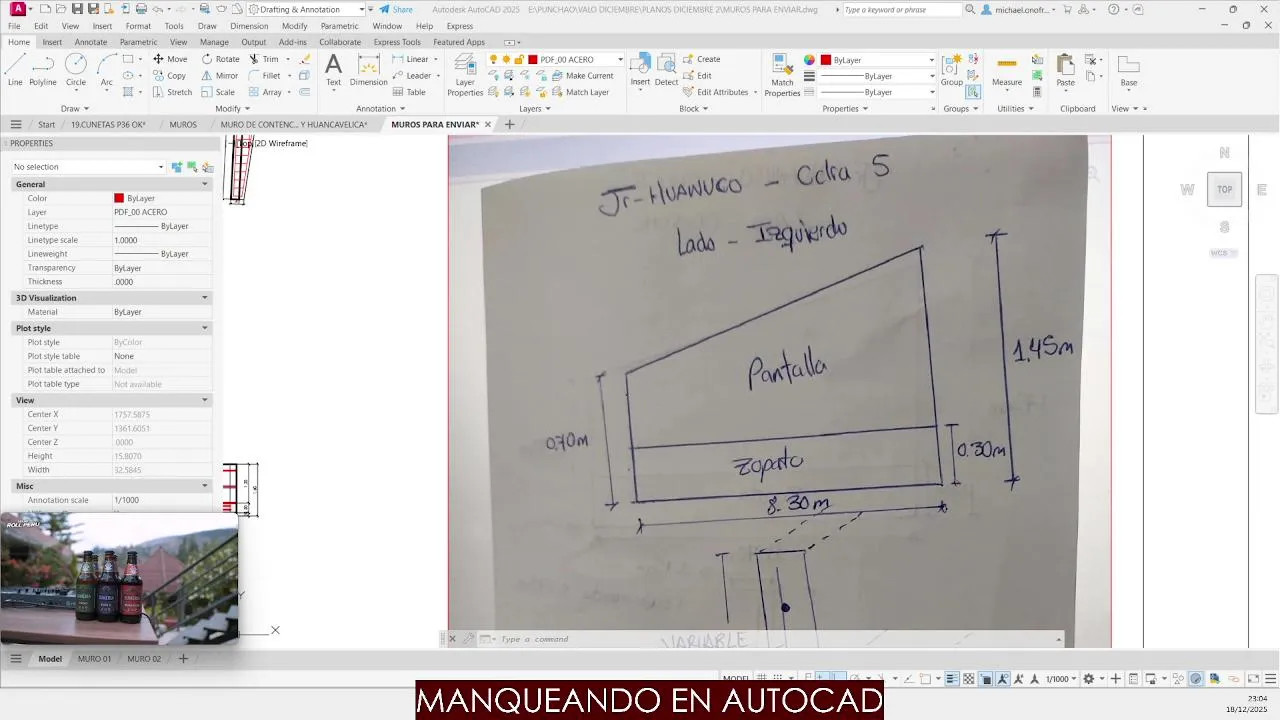Open the Measure utility

(1007, 70)
